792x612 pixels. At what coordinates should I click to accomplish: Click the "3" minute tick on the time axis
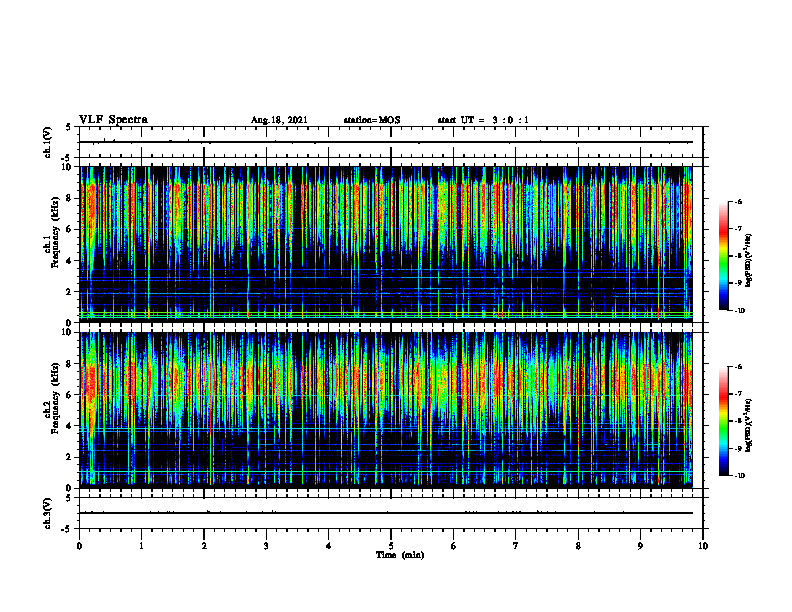[266, 546]
